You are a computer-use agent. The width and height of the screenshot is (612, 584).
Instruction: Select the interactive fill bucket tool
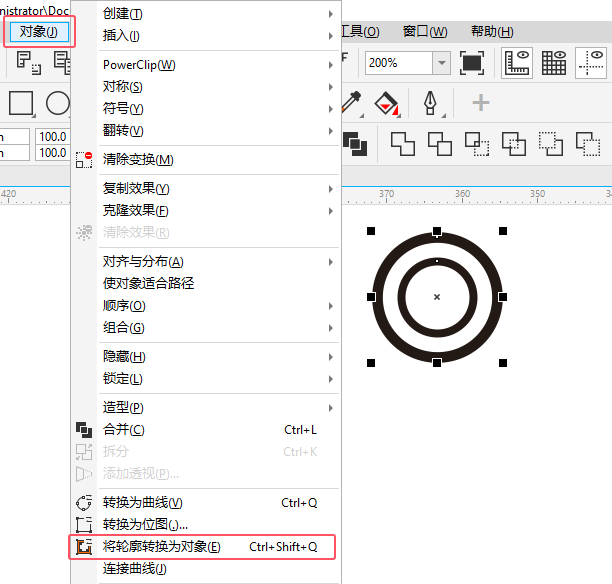pyautogui.click(x=387, y=103)
